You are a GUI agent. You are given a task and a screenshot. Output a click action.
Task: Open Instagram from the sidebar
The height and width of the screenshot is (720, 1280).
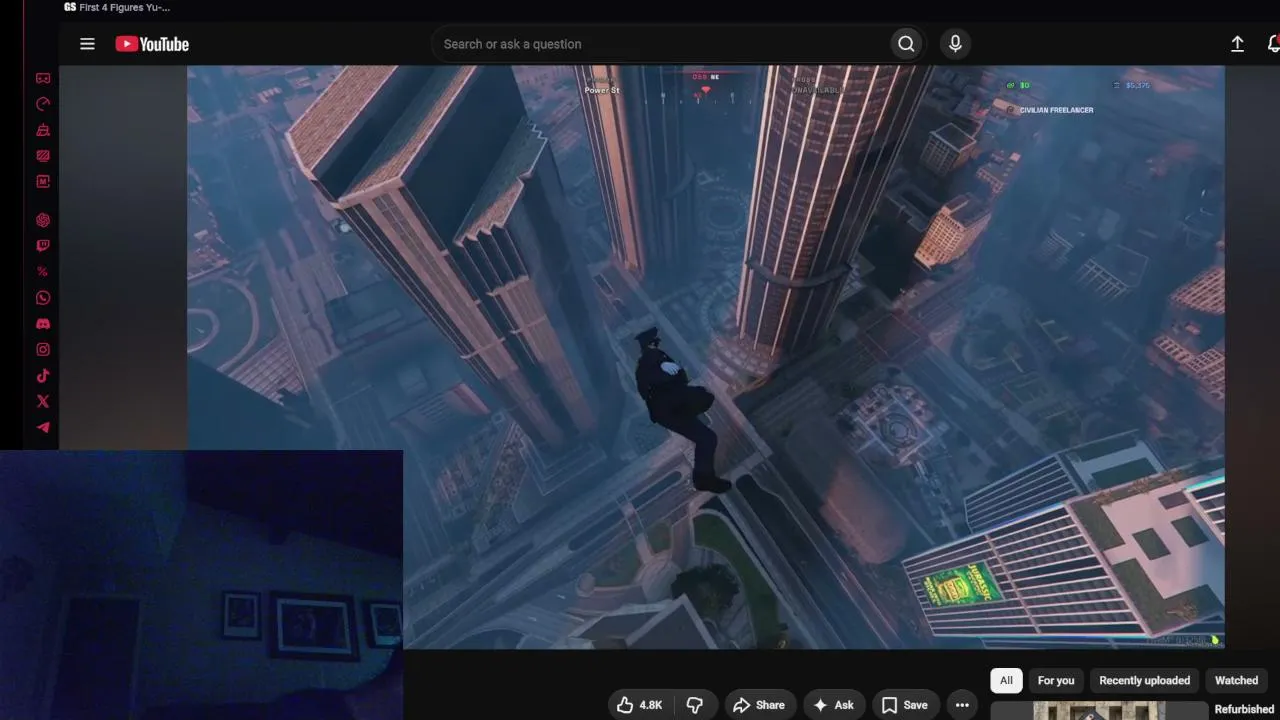click(x=43, y=350)
